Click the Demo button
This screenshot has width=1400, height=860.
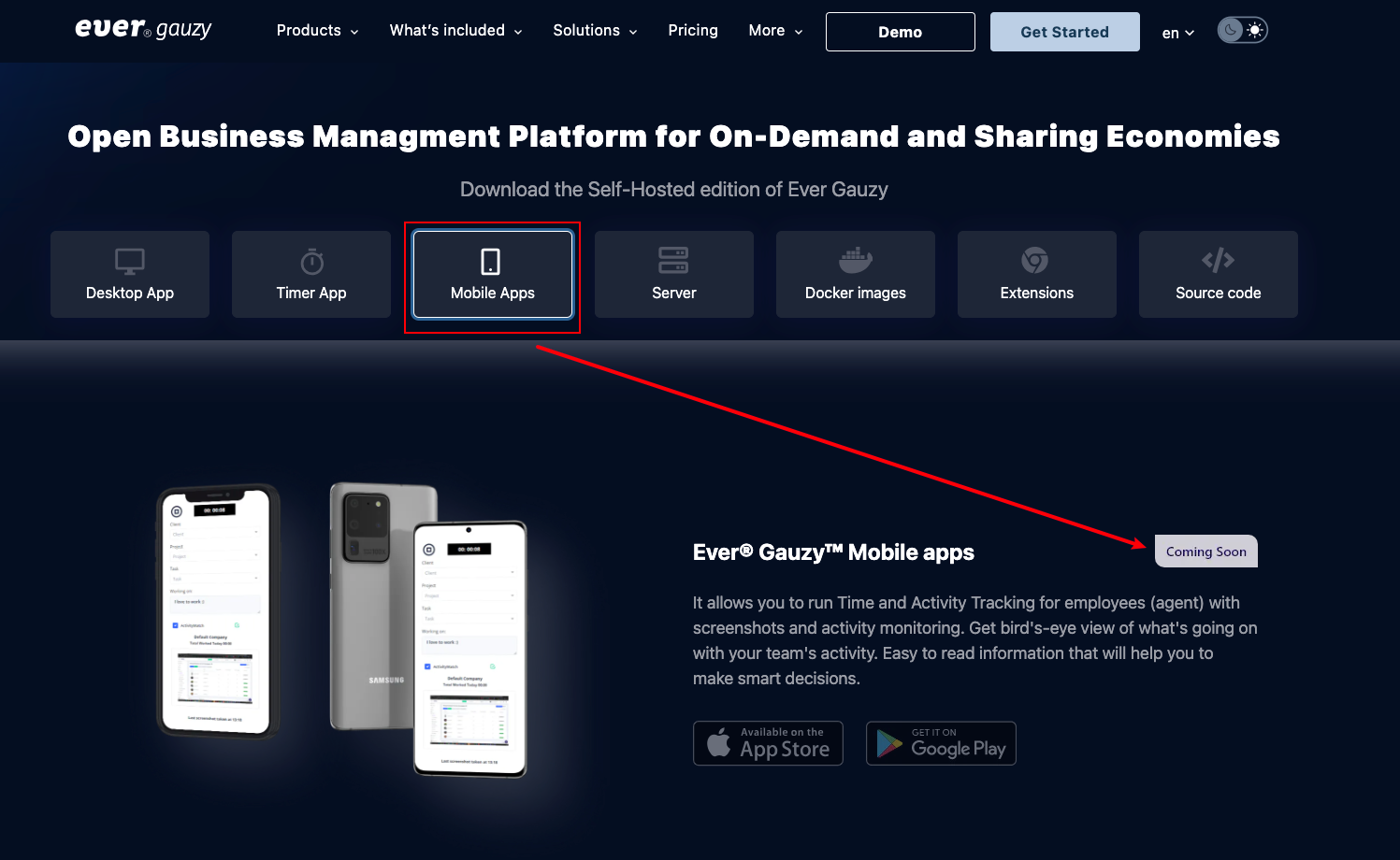900,31
